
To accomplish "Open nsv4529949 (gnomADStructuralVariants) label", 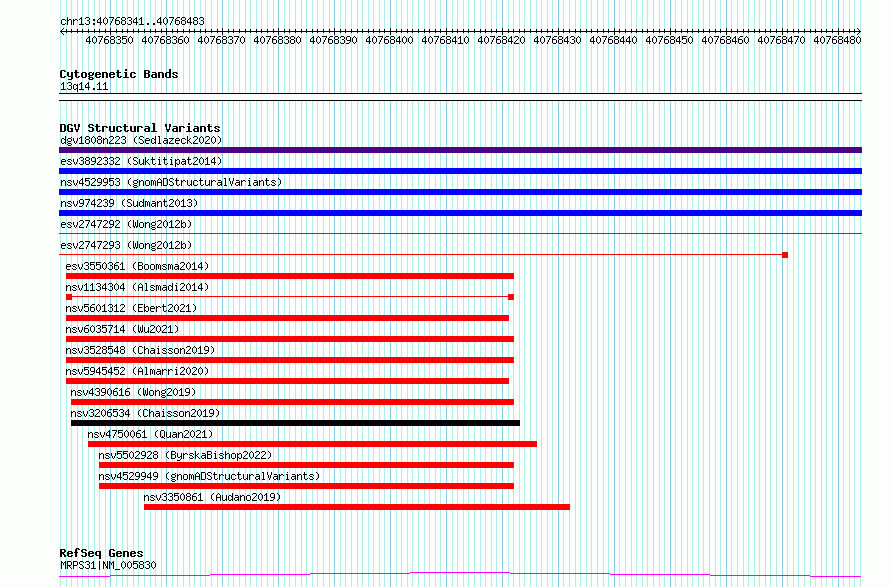I will (x=209, y=476).
